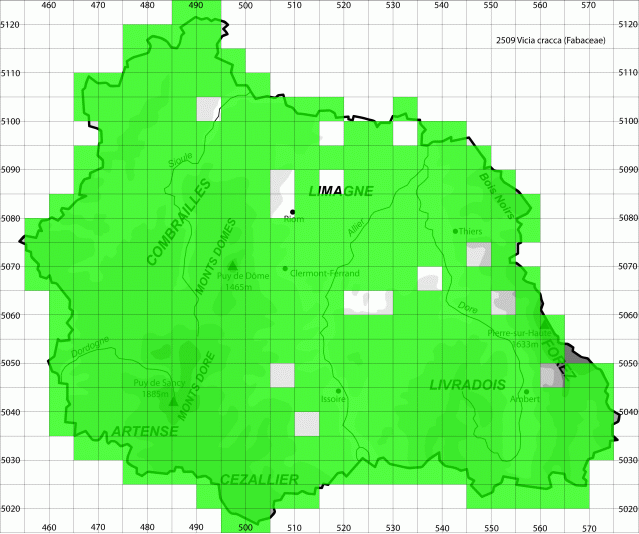Screen dimensions: 639x534
Task: Click 5020 on the left axis
Action: (x=10, y=509)
